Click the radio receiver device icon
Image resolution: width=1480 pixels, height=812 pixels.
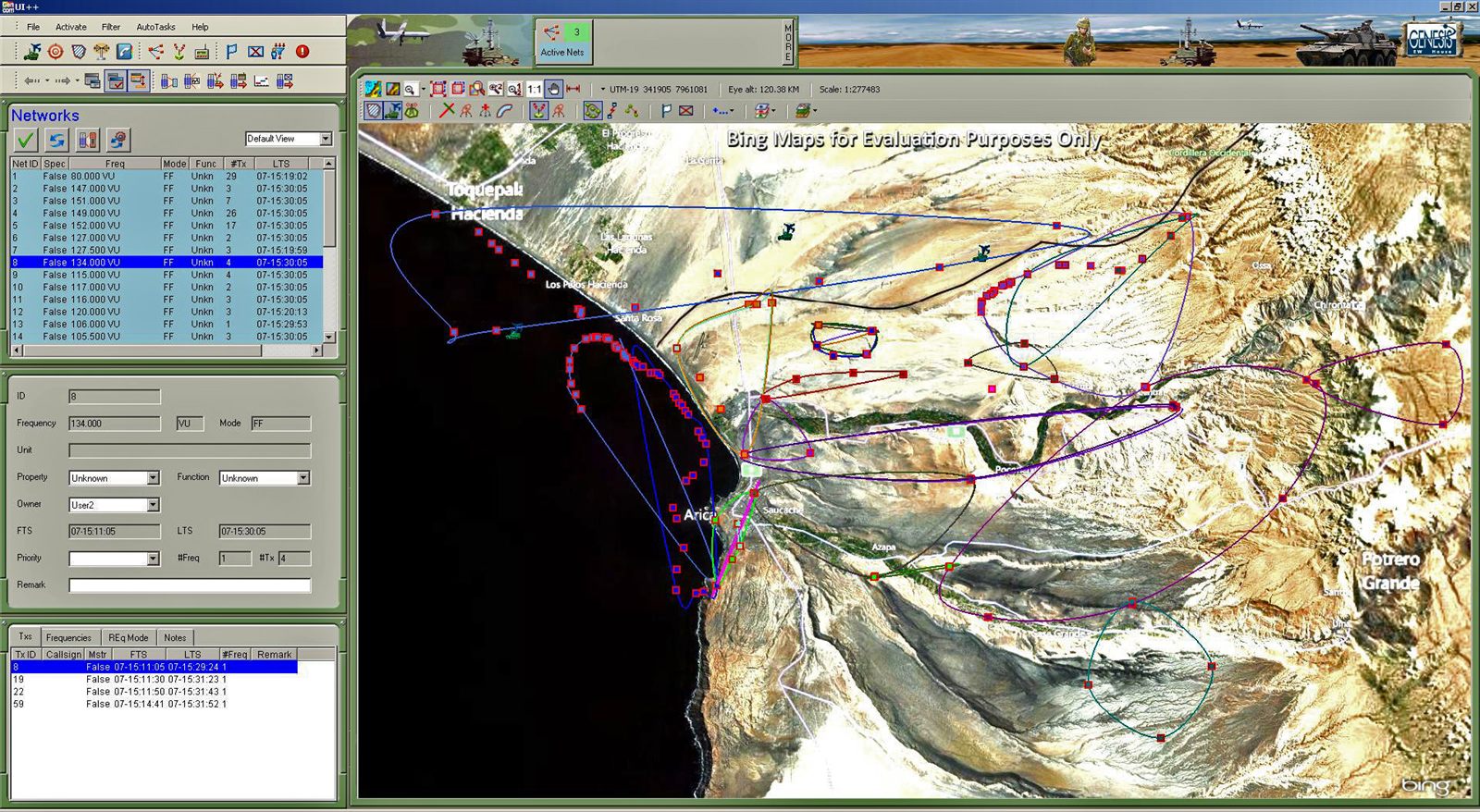pos(203,52)
